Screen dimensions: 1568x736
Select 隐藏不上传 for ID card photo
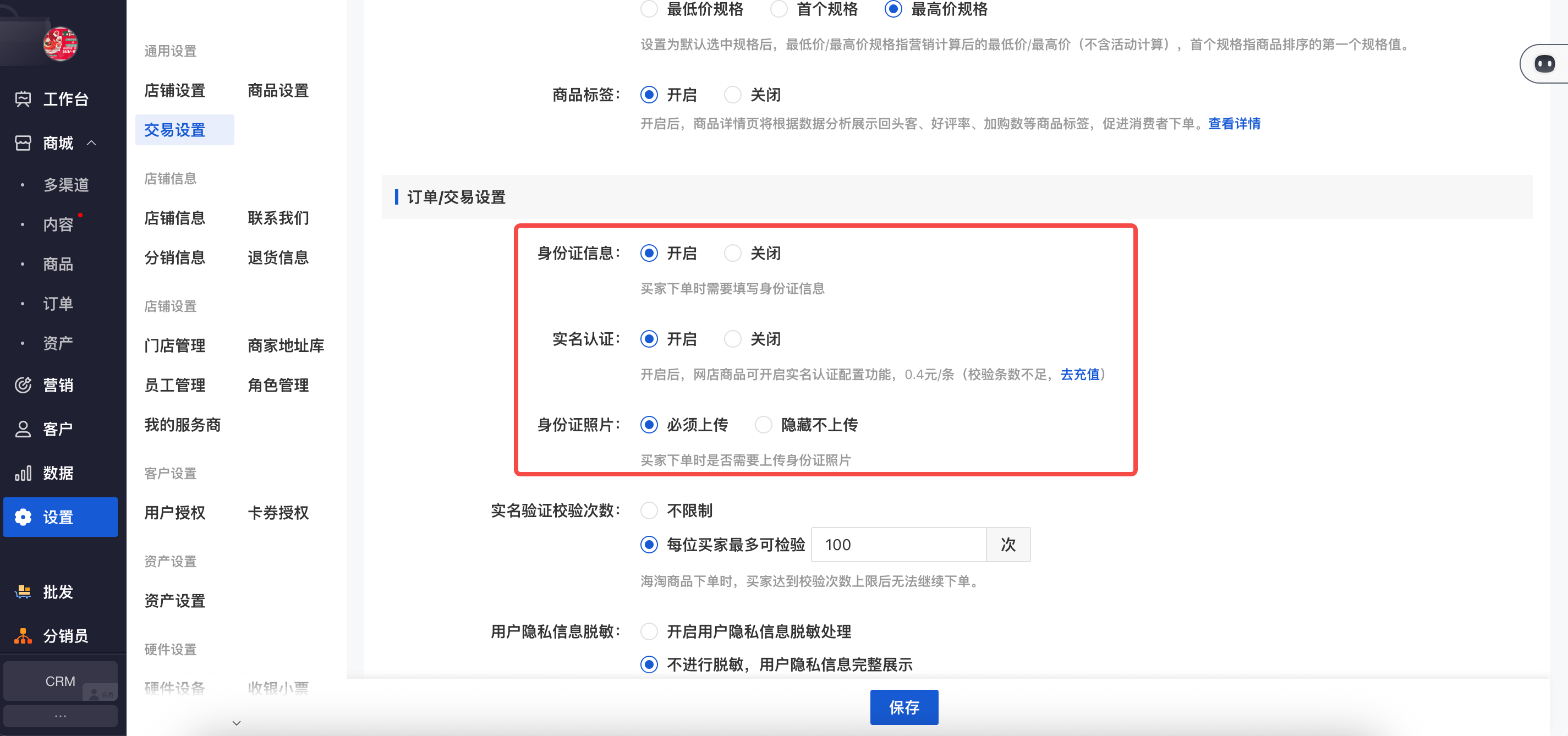[763, 425]
